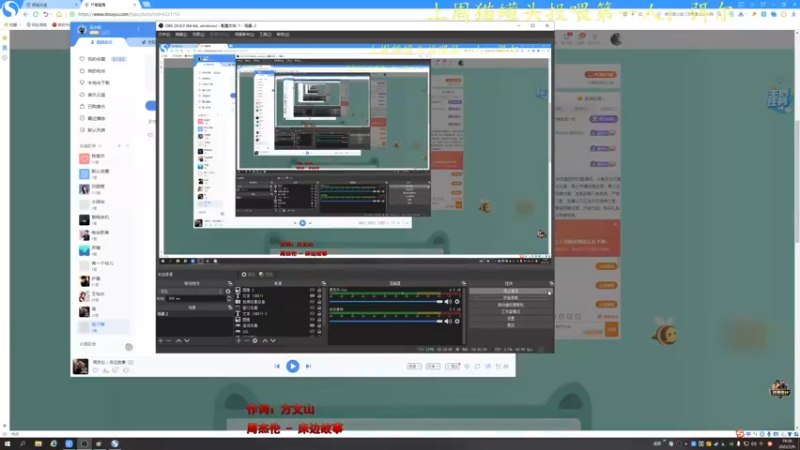The image size is (800, 450).
Task: Open settings from OBS controls dock
Action: [x=510, y=318]
